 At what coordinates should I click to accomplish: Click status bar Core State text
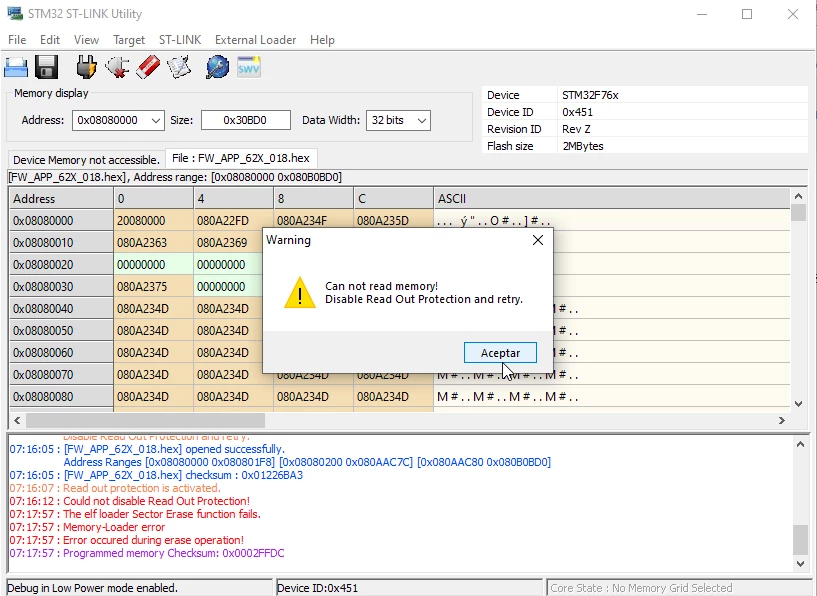tap(641, 588)
